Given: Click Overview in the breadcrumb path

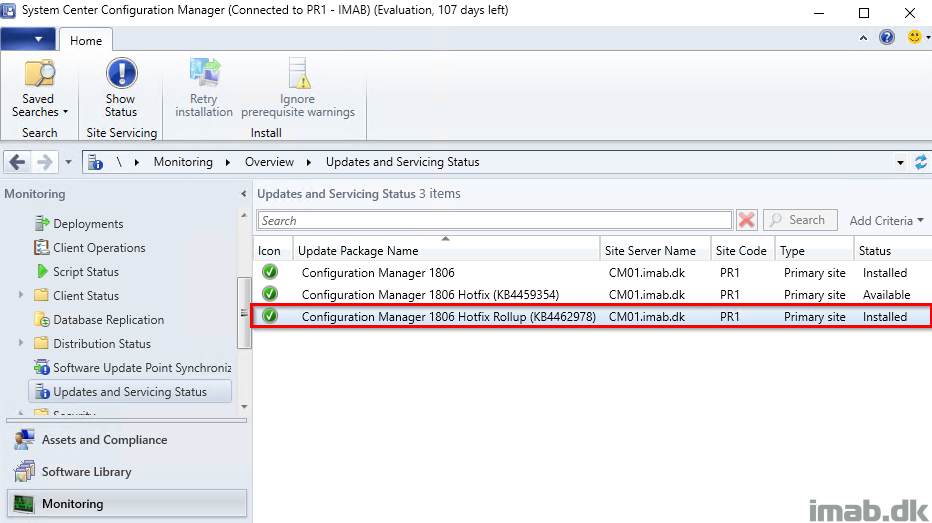Looking at the screenshot, I should click(269, 162).
